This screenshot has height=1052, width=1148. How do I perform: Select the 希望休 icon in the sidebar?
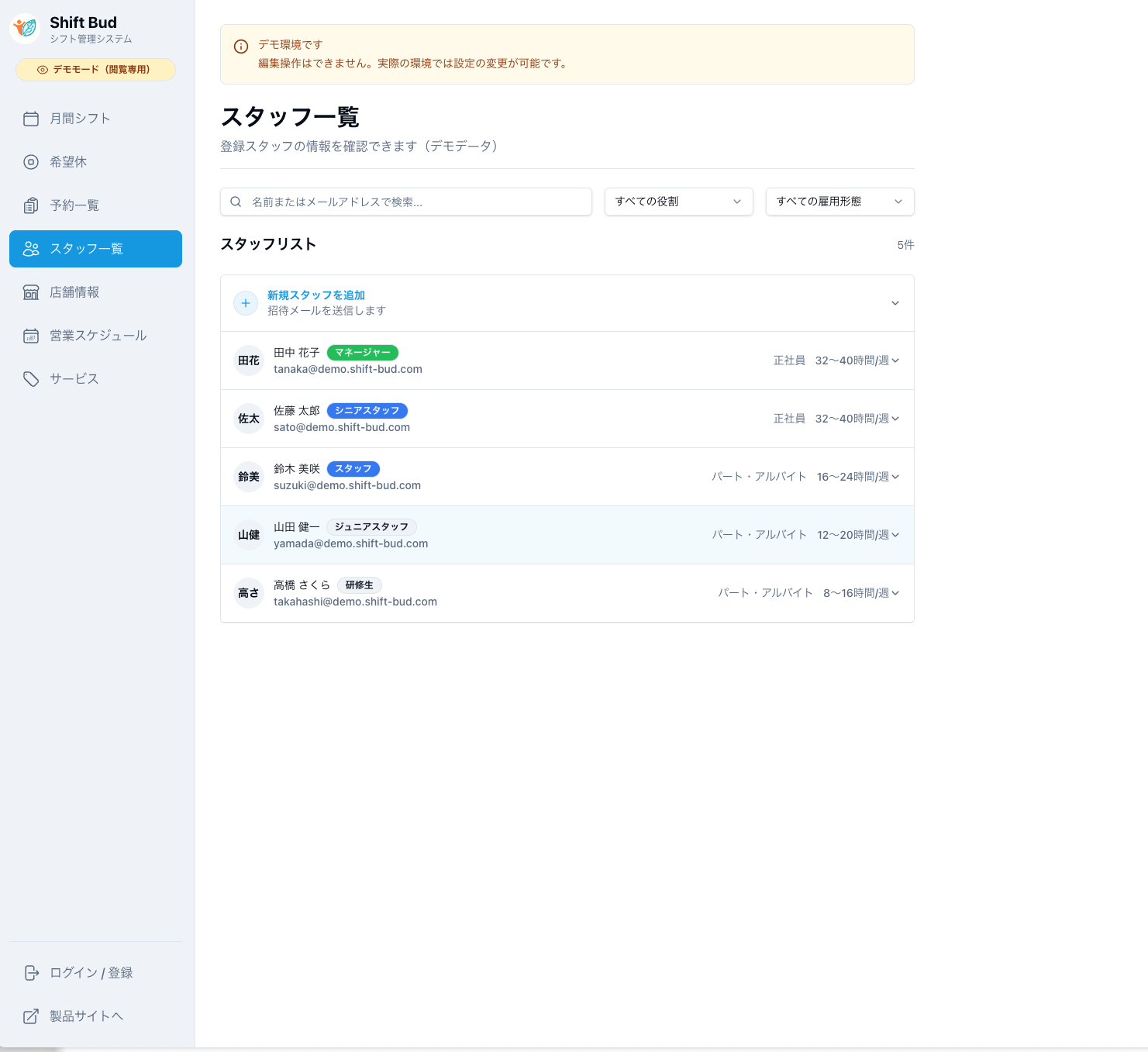pyautogui.click(x=31, y=162)
